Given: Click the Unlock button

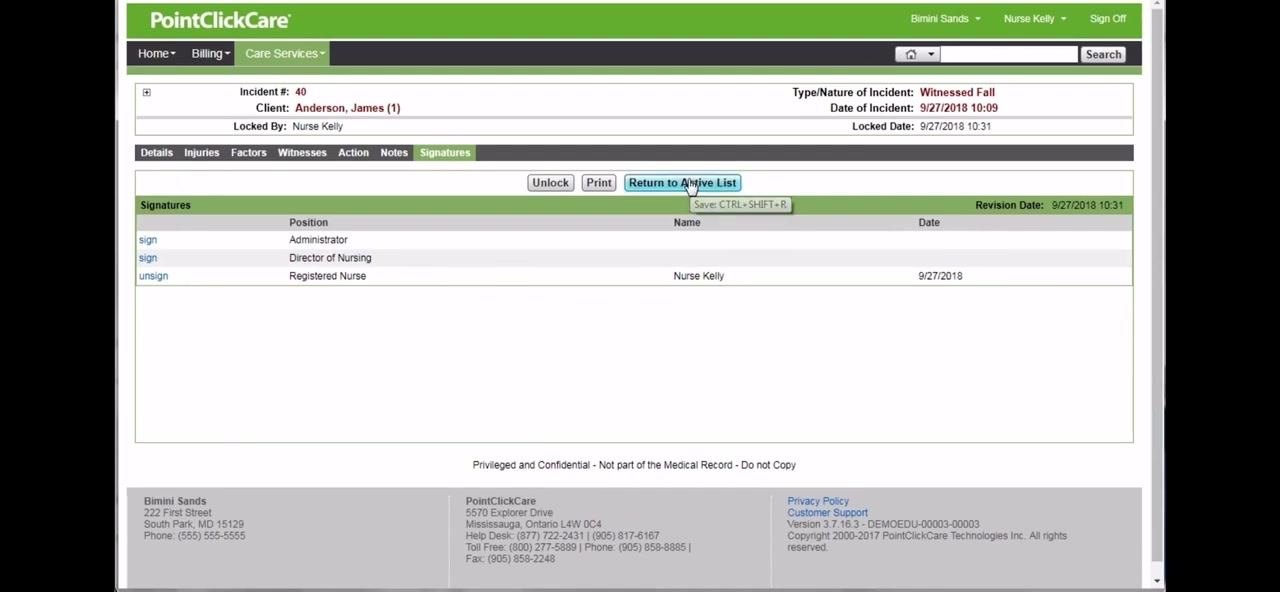Looking at the screenshot, I should click(550, 183).
